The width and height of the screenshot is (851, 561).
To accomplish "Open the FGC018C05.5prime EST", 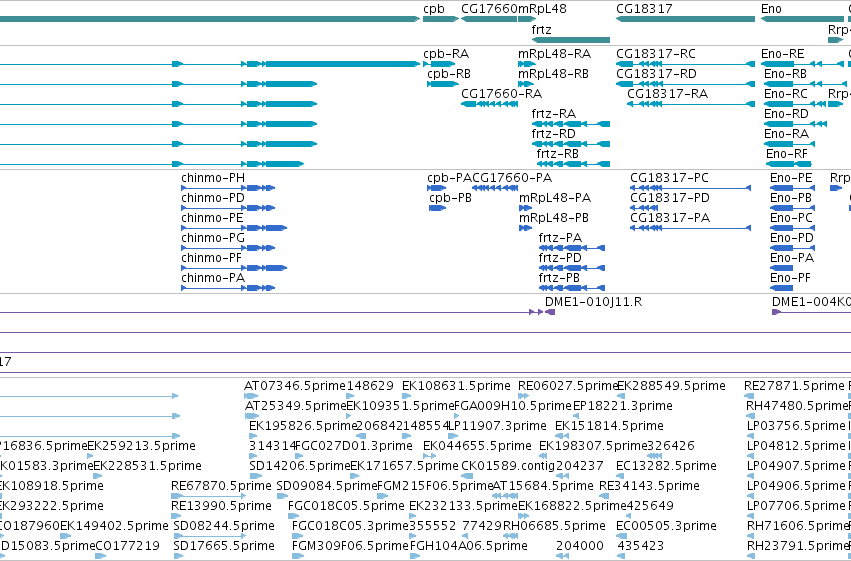I will point(293,516).
